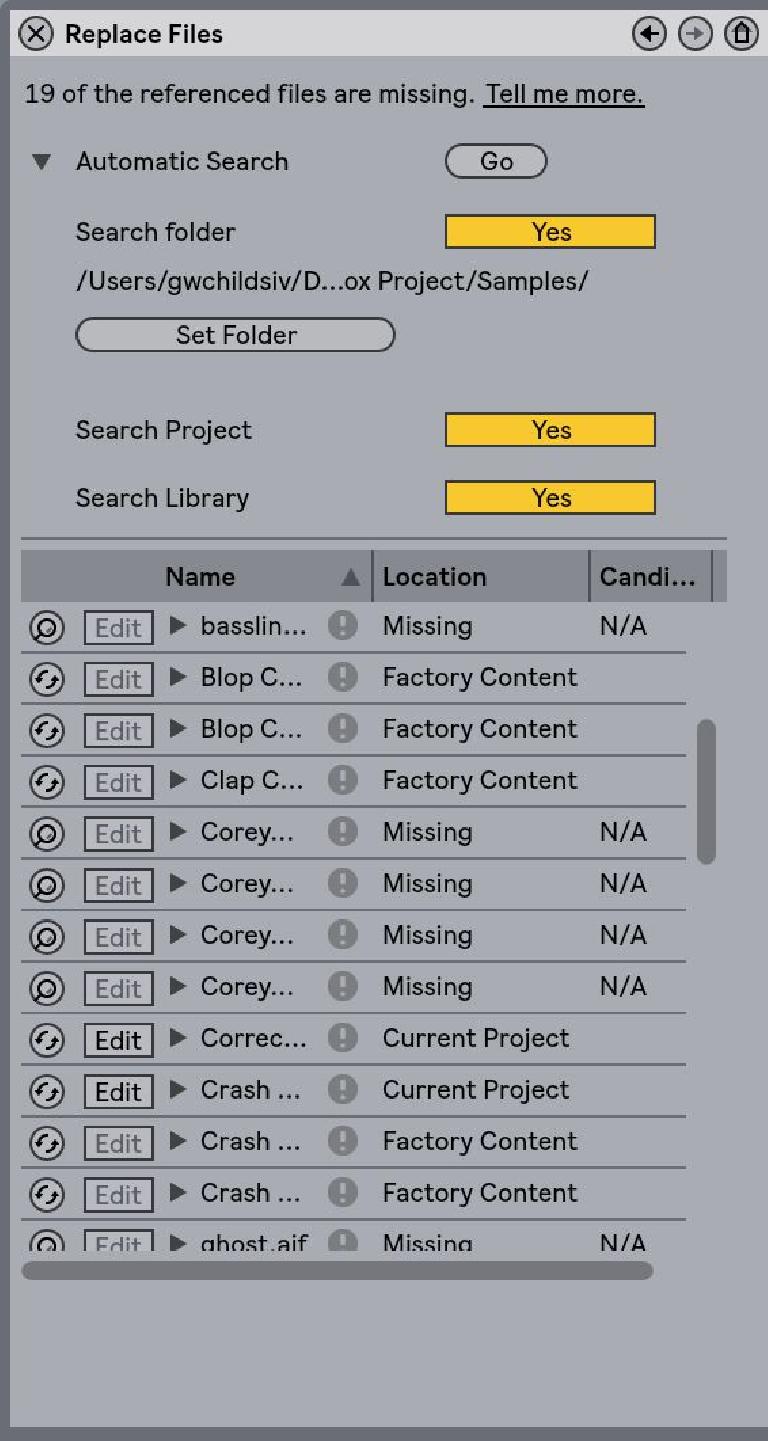Click the Go button
768x1441 pixels.
[x=496, y=161]
